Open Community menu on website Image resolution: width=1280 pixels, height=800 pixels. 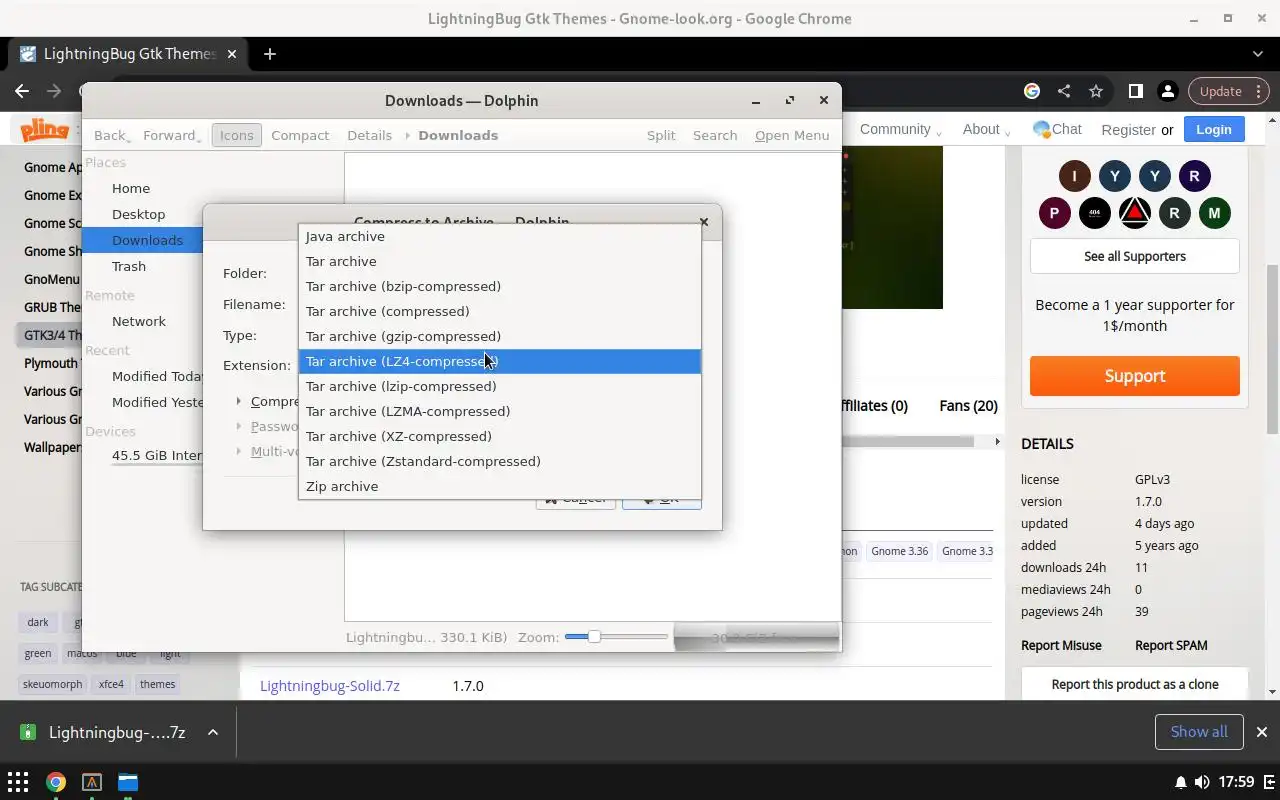[x=901, y=129]
